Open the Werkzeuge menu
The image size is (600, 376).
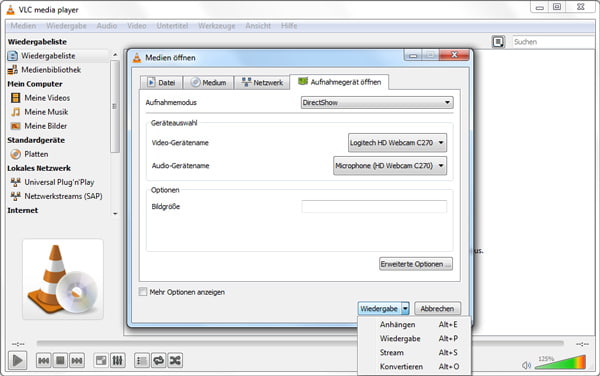(217, 26)
